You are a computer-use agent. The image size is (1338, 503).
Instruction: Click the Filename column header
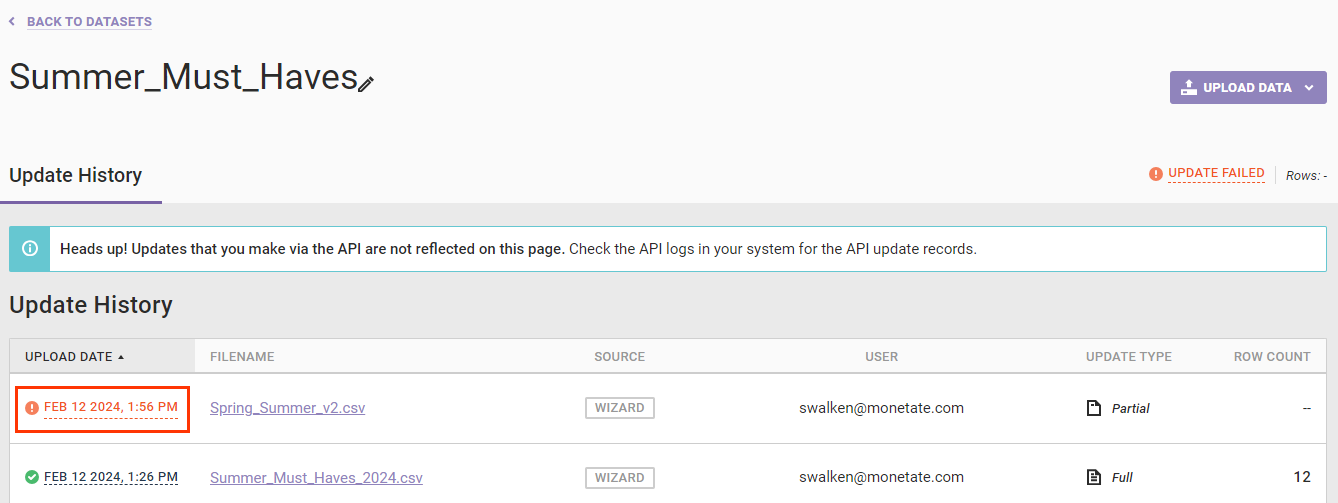coord(242,357)
